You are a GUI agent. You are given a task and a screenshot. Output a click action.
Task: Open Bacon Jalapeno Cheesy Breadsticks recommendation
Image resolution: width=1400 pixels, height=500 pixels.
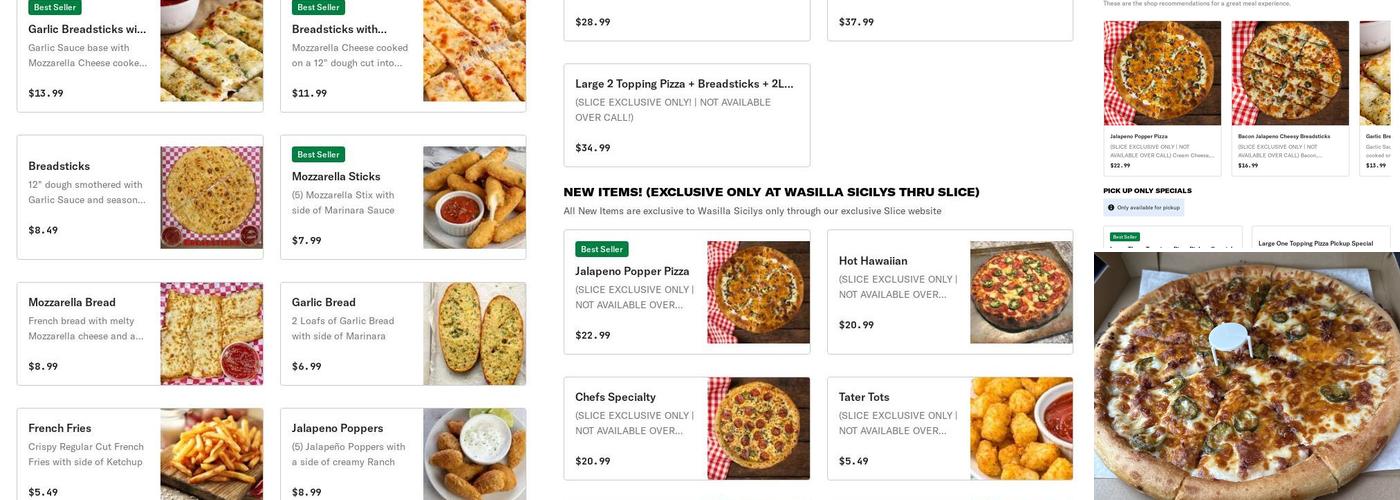pyautogui.click(x=1289, y=98)
